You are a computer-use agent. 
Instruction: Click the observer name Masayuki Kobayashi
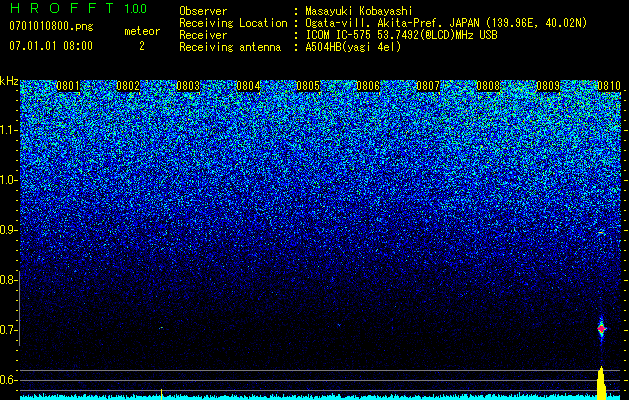click(359, 11)
